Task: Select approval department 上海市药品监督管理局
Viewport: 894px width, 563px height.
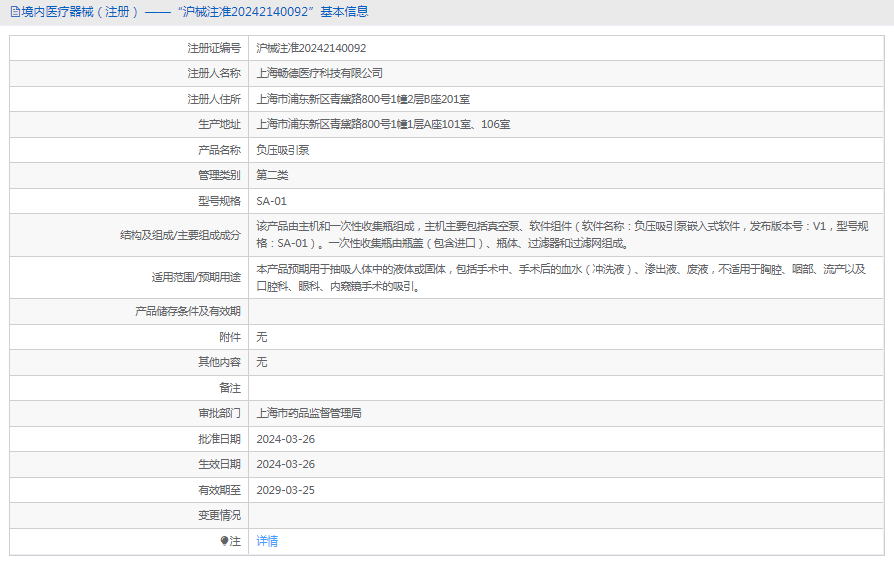Action: click(x=308, y=413)
